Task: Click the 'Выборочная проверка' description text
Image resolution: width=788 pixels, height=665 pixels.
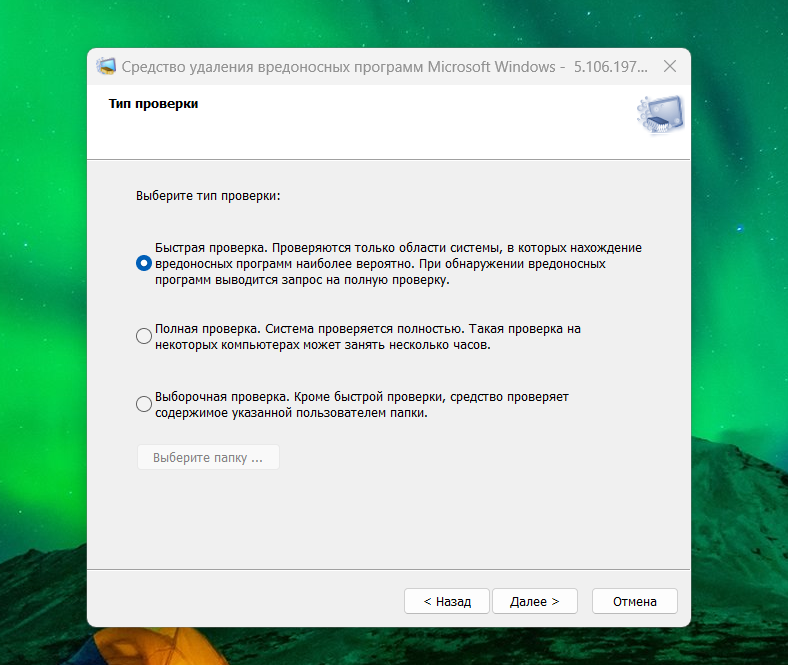Action: click(362, 405)
